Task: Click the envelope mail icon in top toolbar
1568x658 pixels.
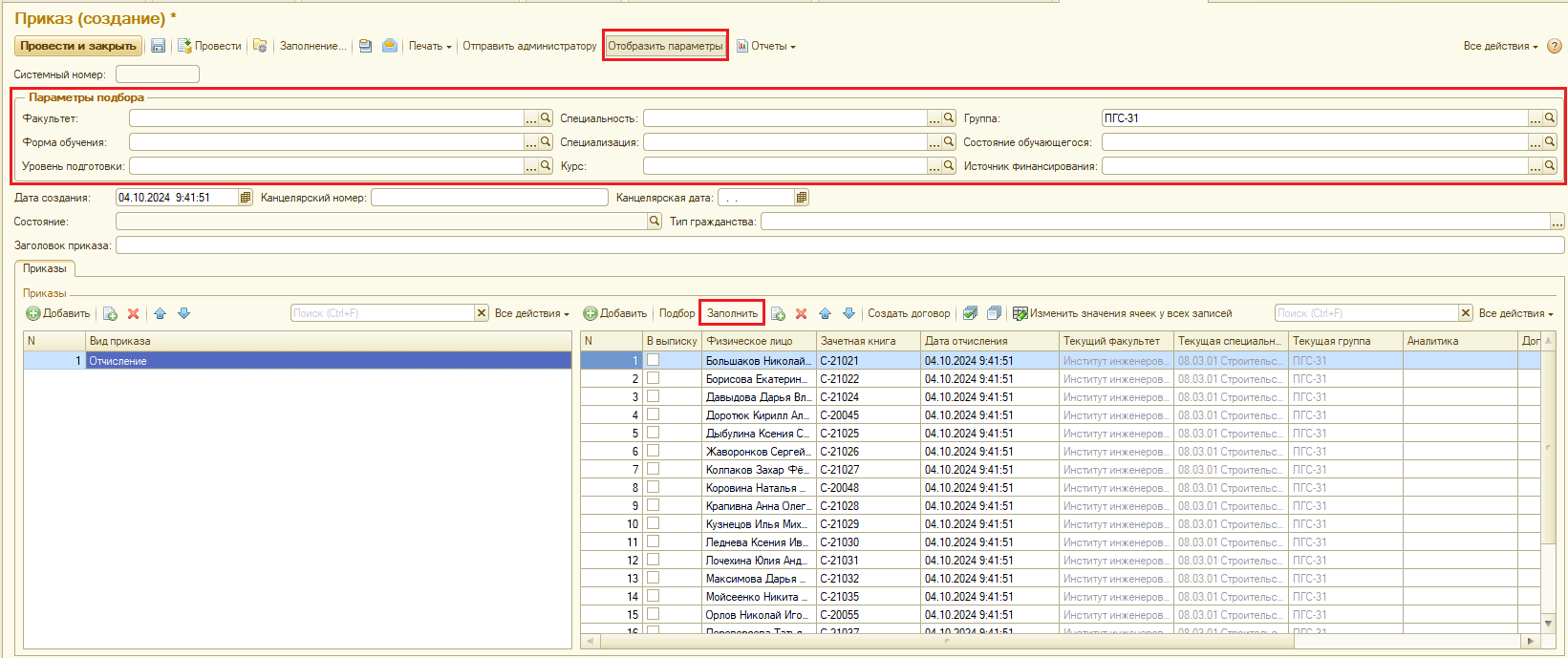Action: click(390, 46)
